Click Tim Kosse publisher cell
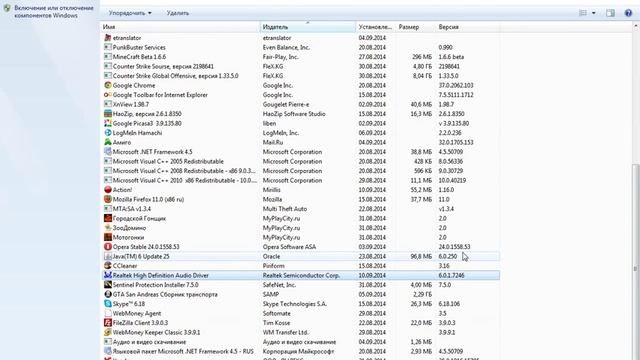 tap(276, 322)
